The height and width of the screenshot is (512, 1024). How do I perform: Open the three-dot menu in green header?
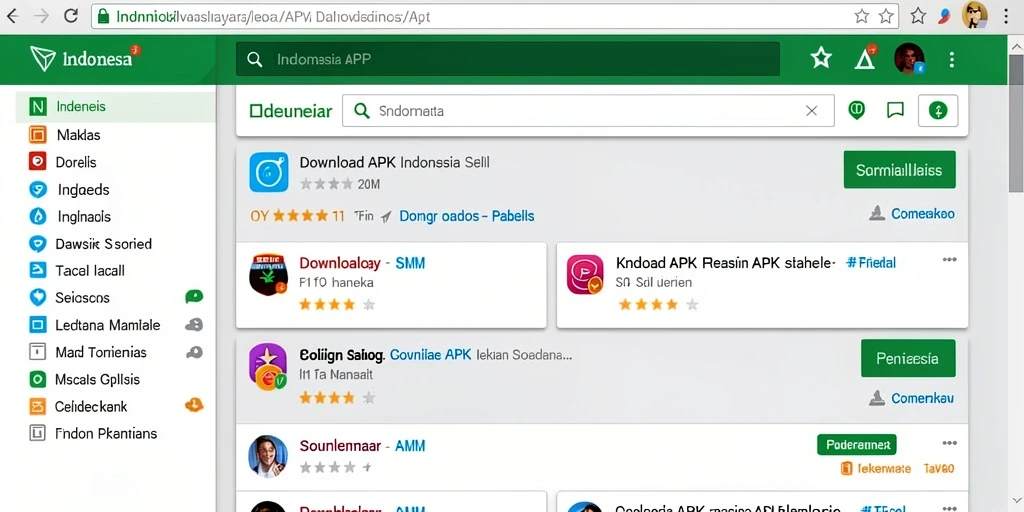952,60
